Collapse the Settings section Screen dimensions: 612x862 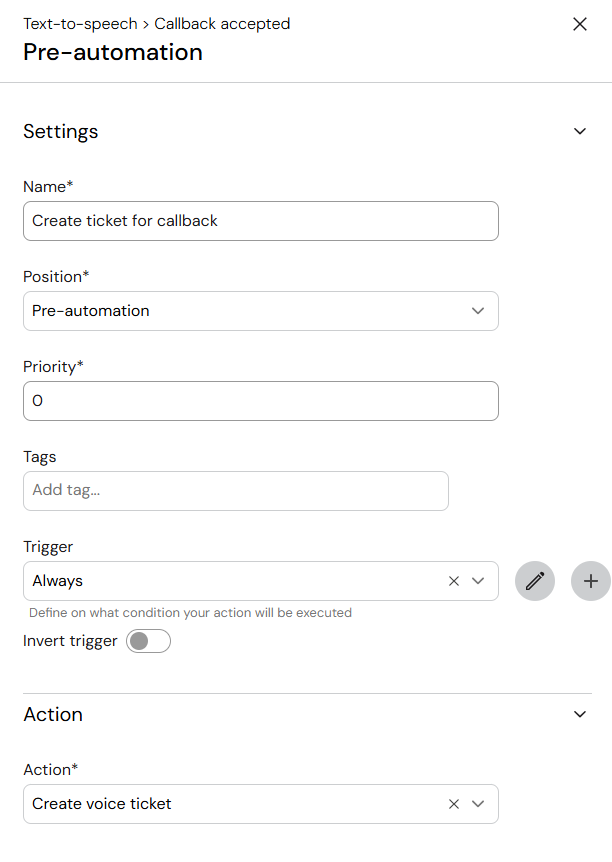pyautogui.click(x=580, y=131)
